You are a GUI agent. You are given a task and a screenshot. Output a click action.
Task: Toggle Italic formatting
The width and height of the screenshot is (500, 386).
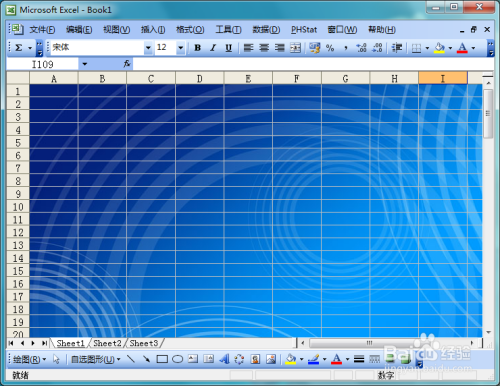pos(213,48)
